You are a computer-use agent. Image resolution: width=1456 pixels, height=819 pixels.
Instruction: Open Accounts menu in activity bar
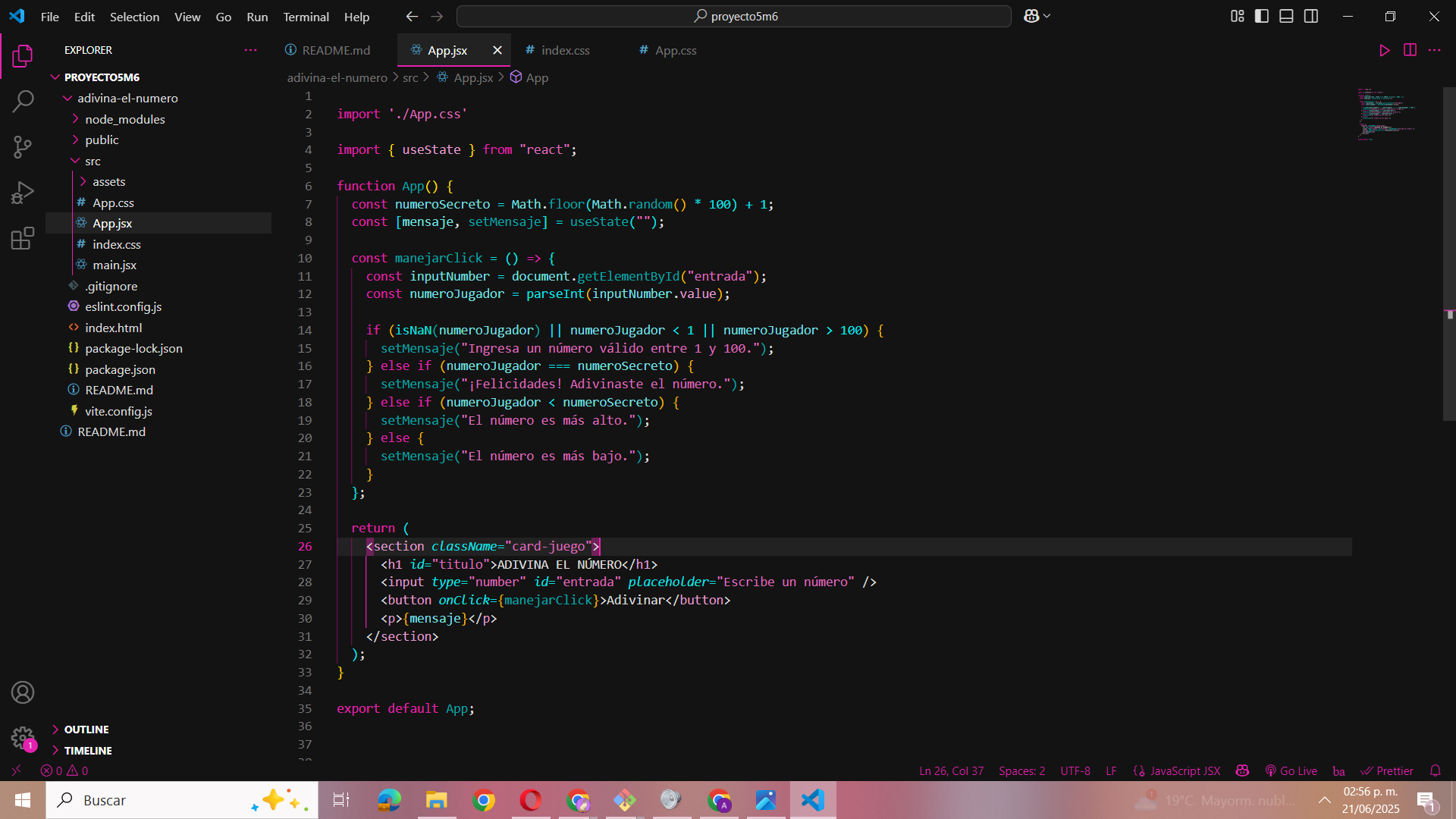click(x=23, y=692)
